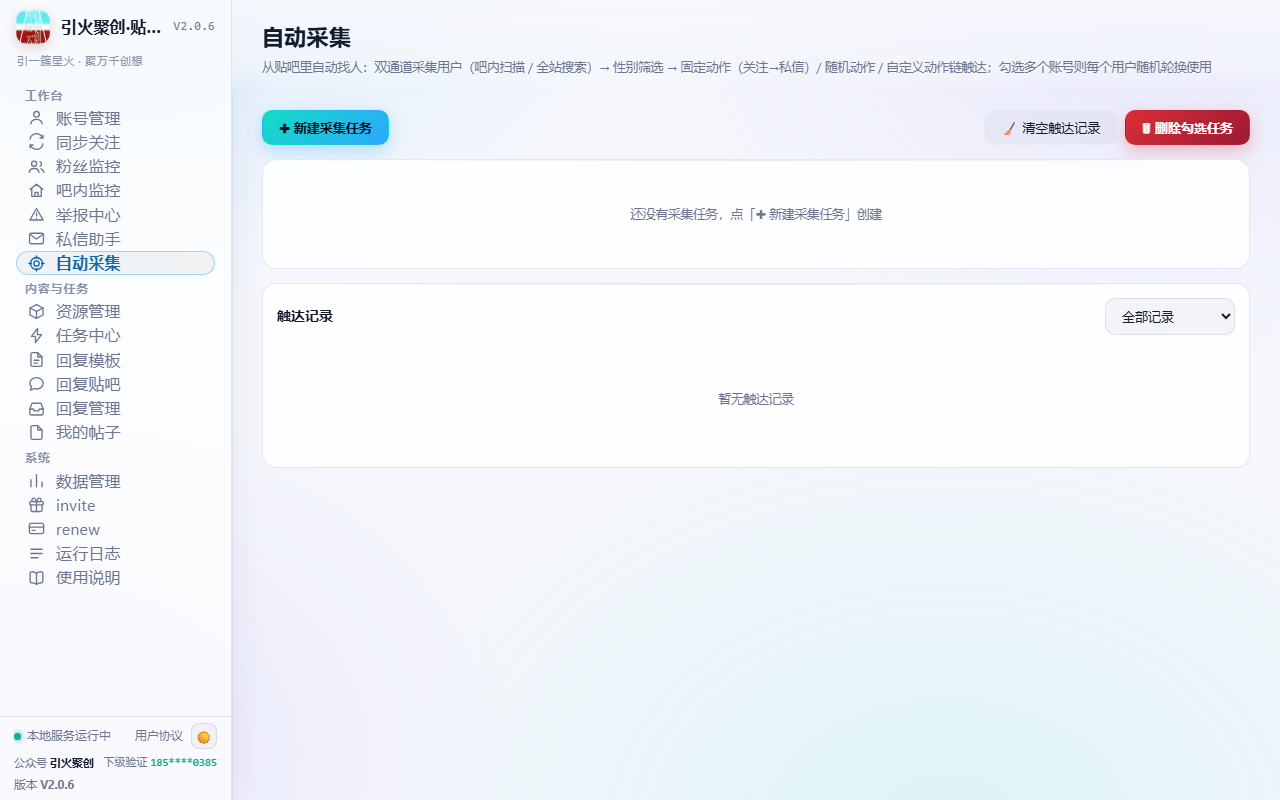The image size is (1280, 800).
Task: Open 数据管理 sidebar label
Action: coord(88,481)
